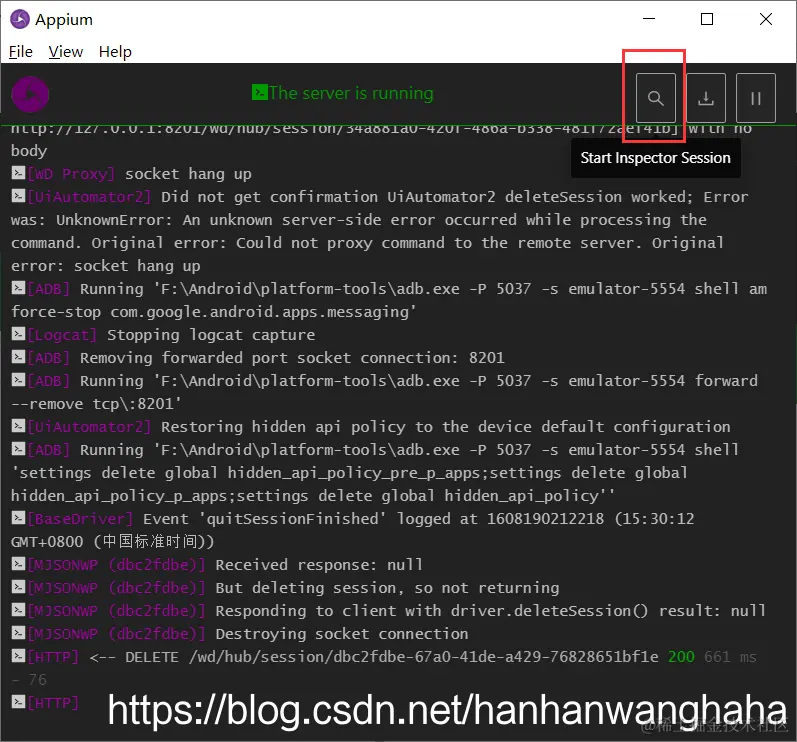Click text 'Destroying socket connection'
The height and width of the screenshot is (742, 797).
[x=342, y=634]
